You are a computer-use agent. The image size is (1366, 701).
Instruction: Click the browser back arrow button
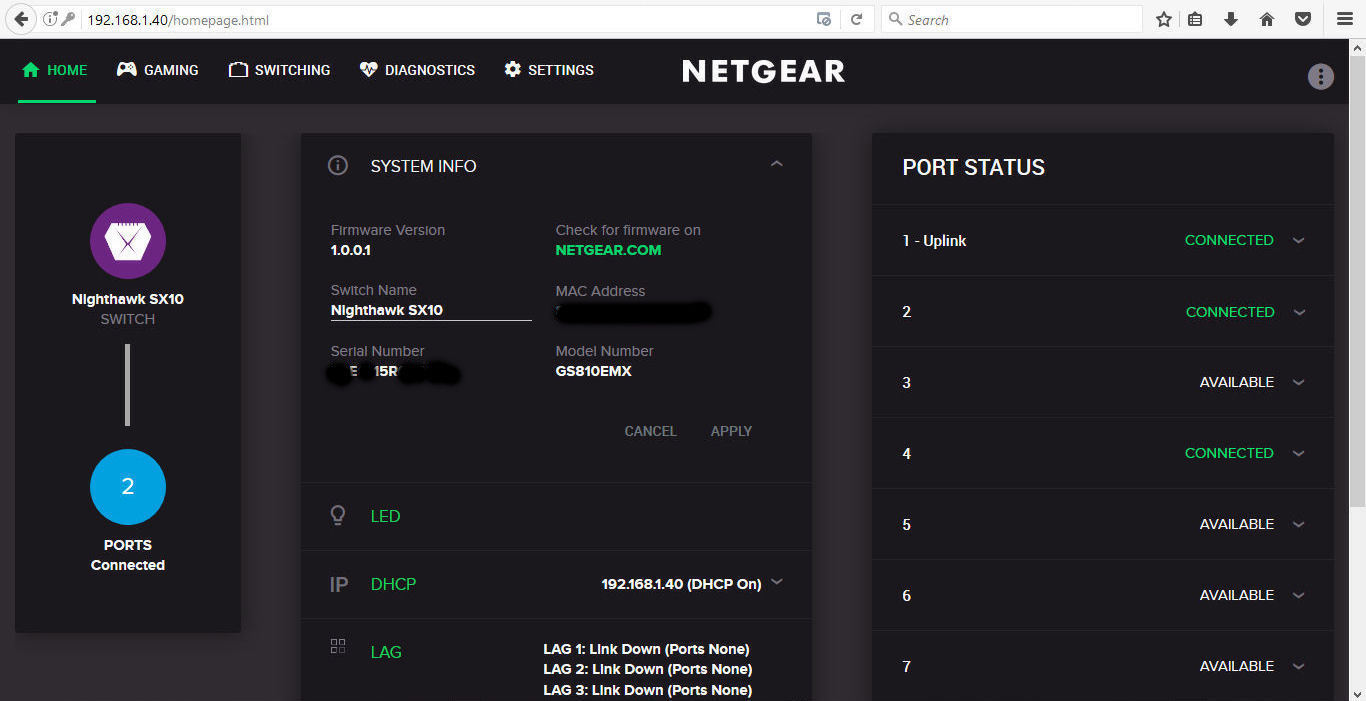pos(21,19)
